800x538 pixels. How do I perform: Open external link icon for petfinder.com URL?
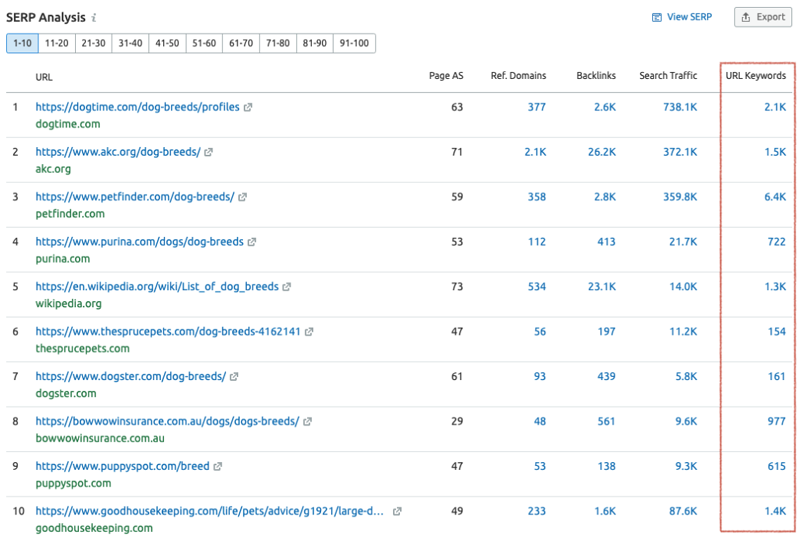click(x=242, y=197)
